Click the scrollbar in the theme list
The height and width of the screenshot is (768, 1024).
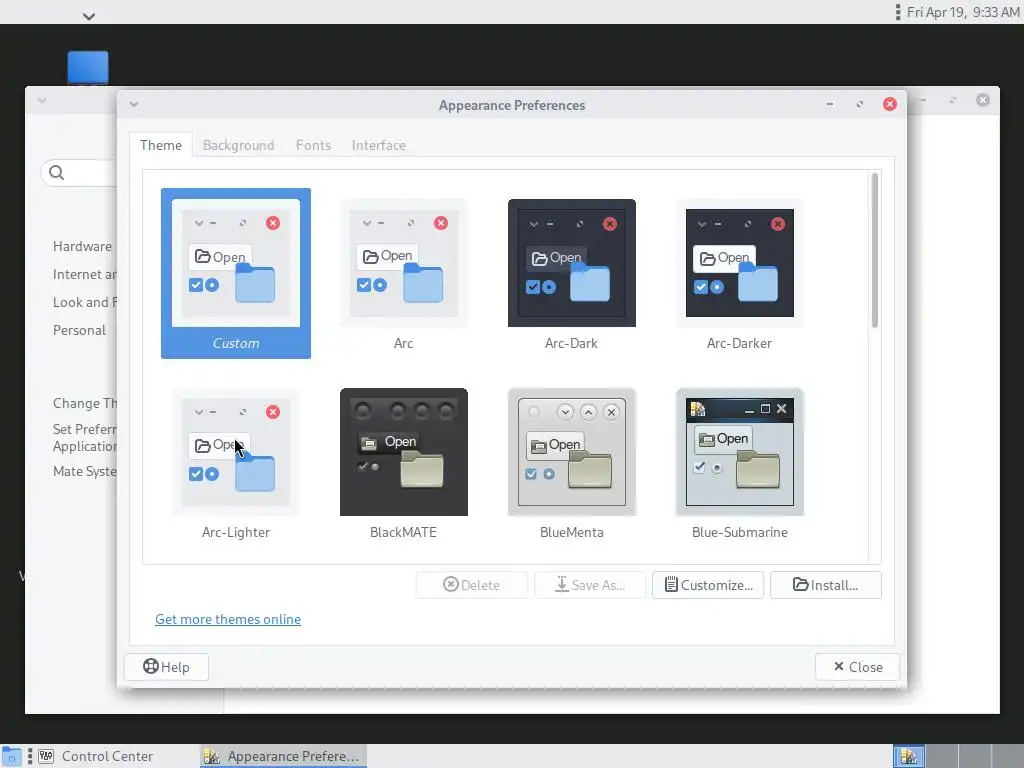[875, 251]
